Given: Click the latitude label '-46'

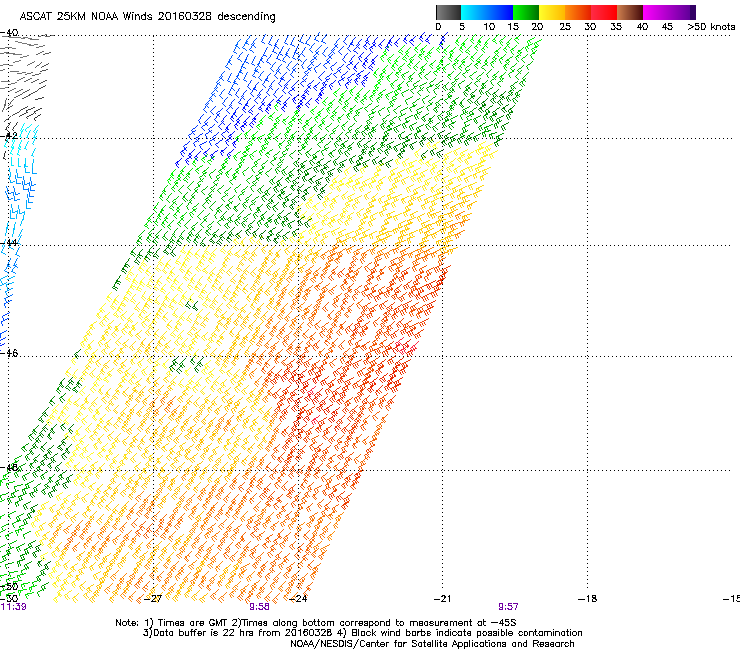Looking at the screenshot, I should 10,353.
